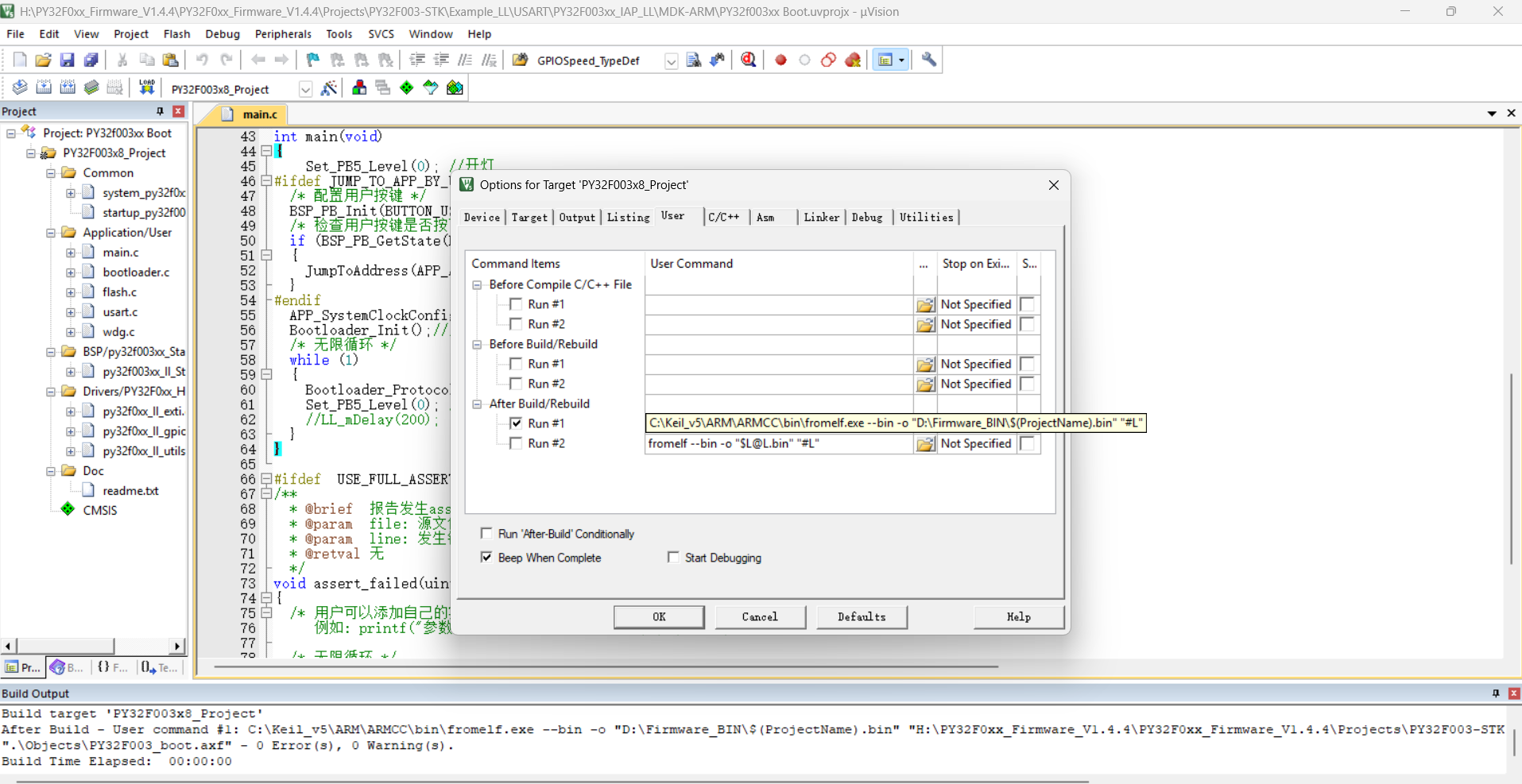Click the Help button in dialog
The height and width of the screenshot is (784, 1522).
(1019, 616)
